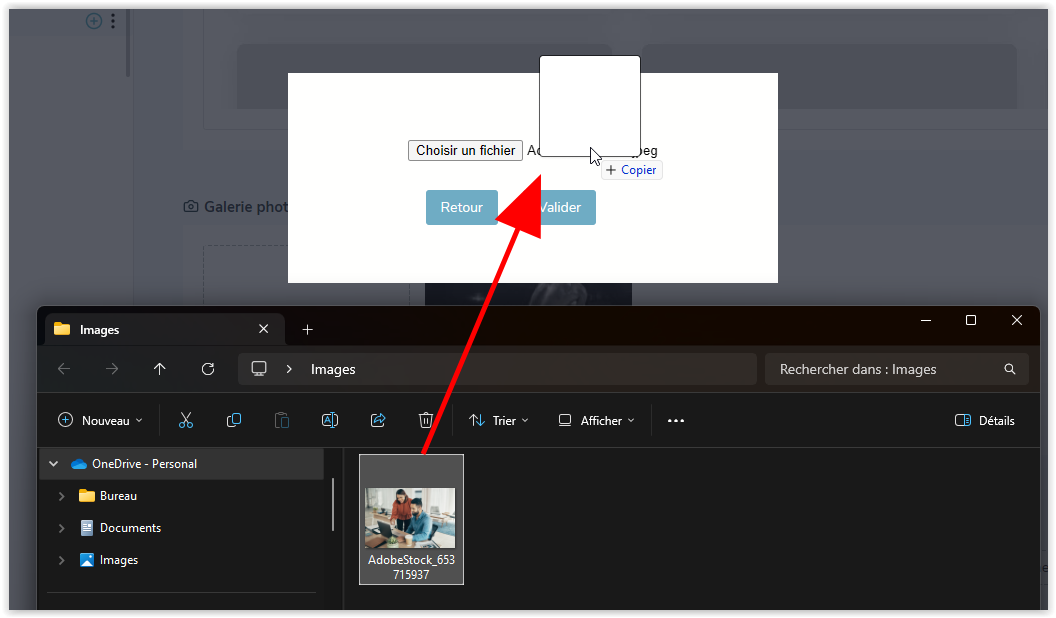Click the Rename icon in toolbar

pyautogui.click(x=330, y=421)
